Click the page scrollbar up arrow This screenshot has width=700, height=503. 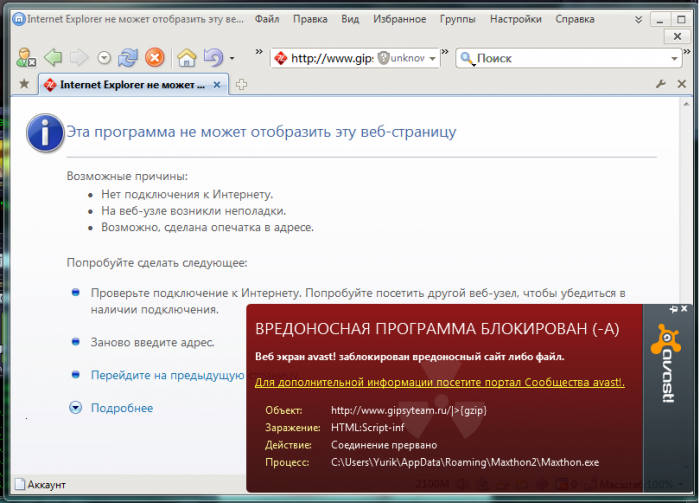686,104
